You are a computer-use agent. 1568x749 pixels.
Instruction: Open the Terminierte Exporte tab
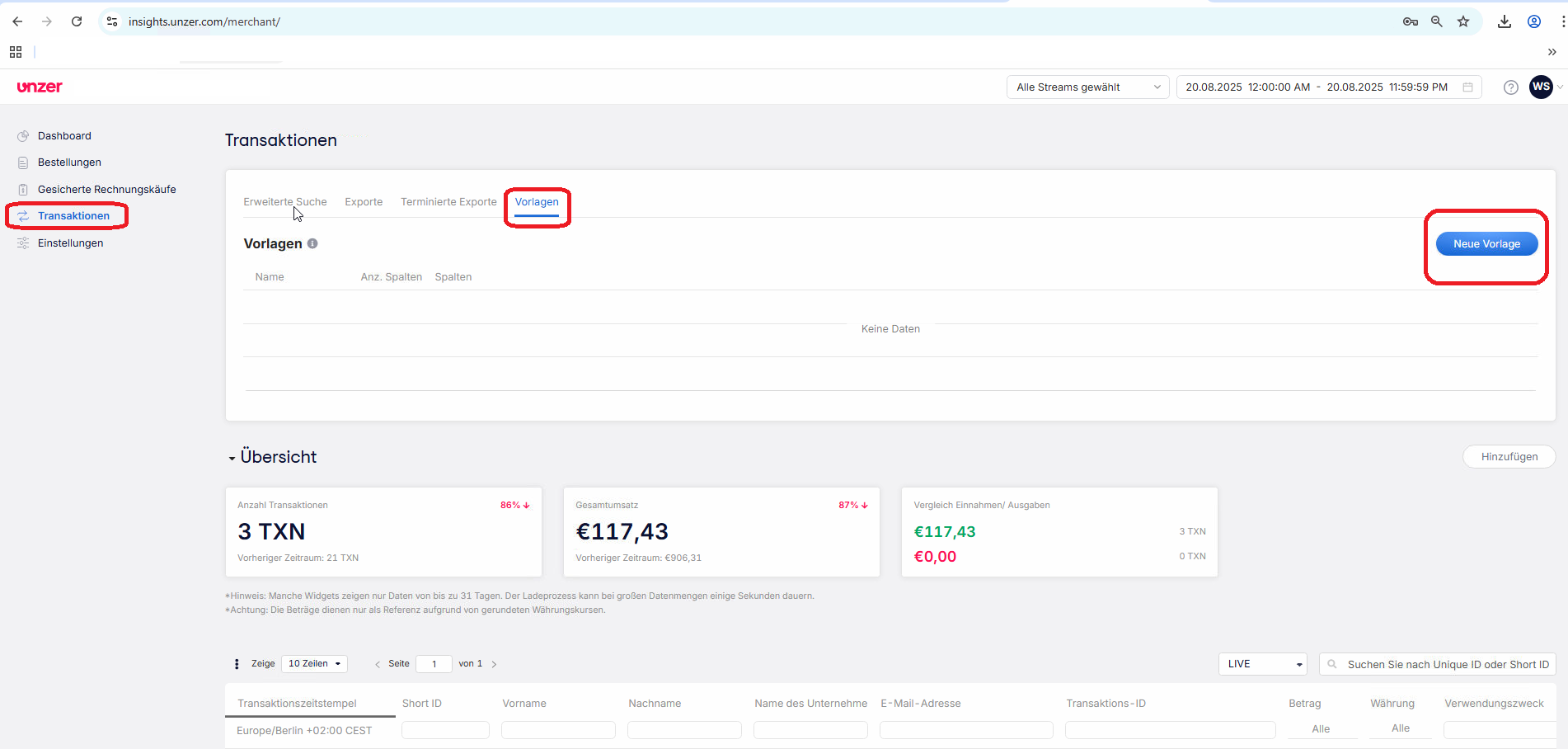click(x=448, y=202)
